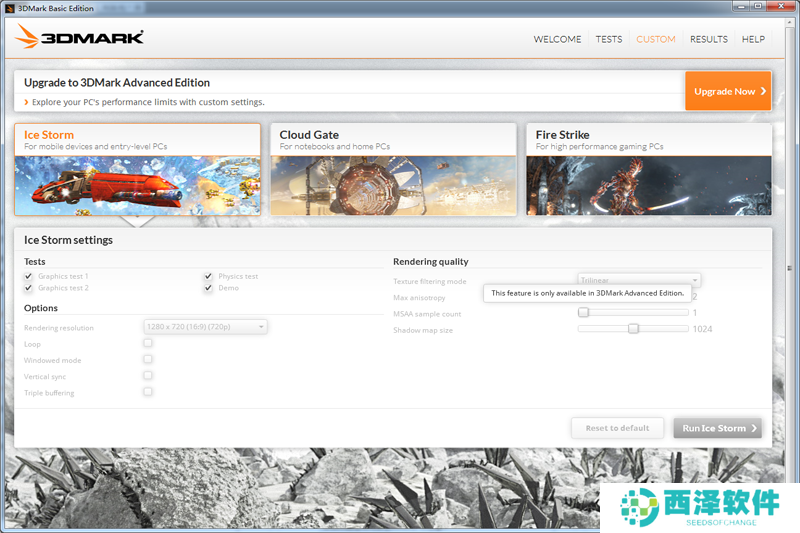Enable Vertical sync checkbox
The image size is (800, 533).
[148, 376]
